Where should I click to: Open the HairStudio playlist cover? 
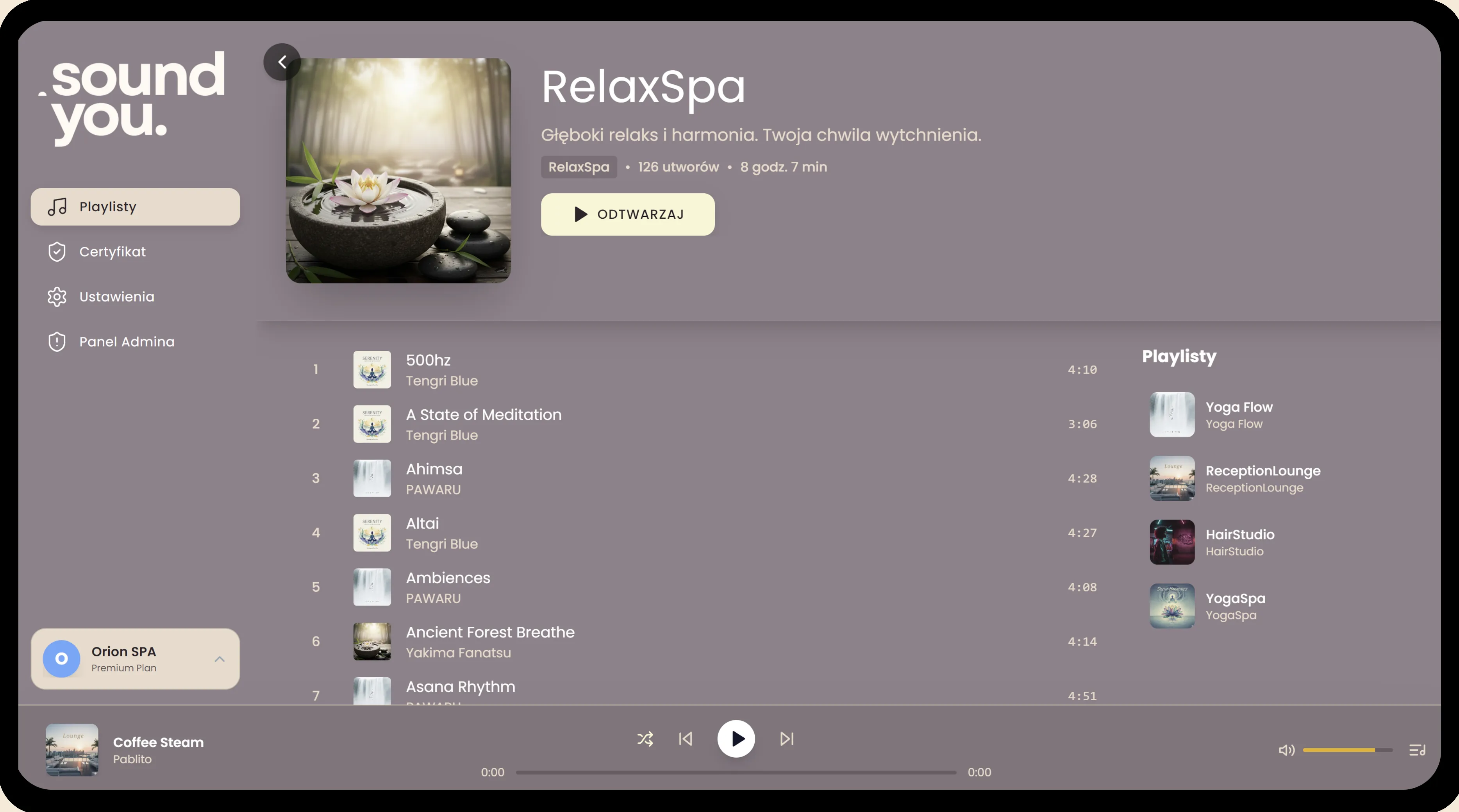pos(1172,542)
